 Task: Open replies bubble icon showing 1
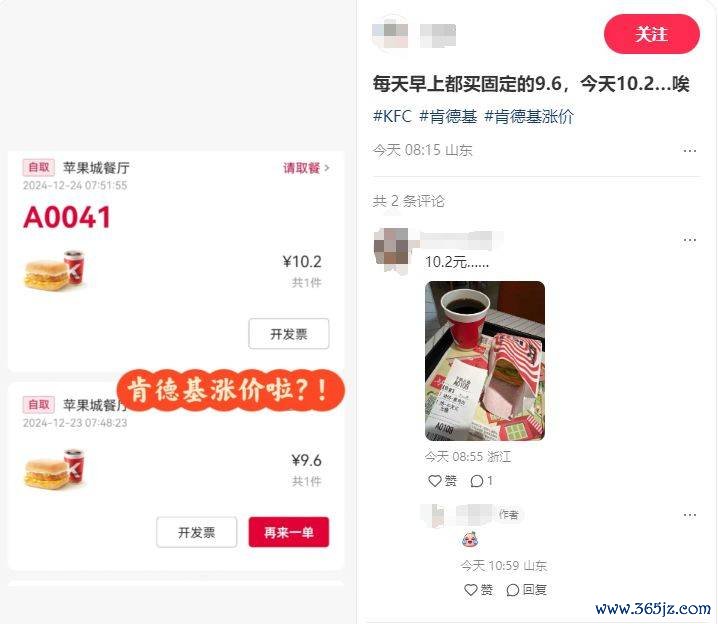(x=477, y=481)
